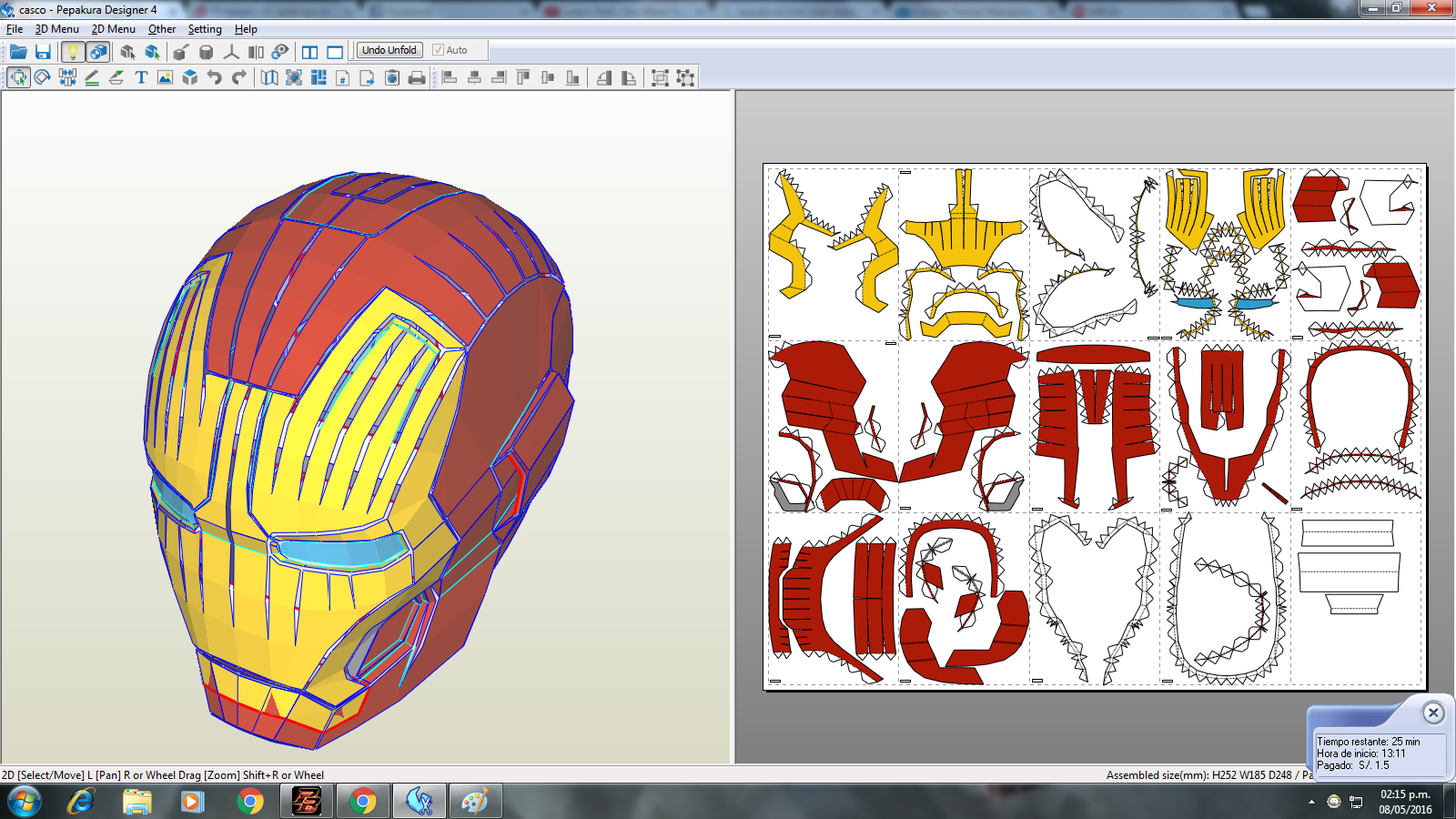Image resolution: width=1456 pixels, height=819 pixels.
Task: Select the Edge color eraser tool
Action: (x=116, y=77)
